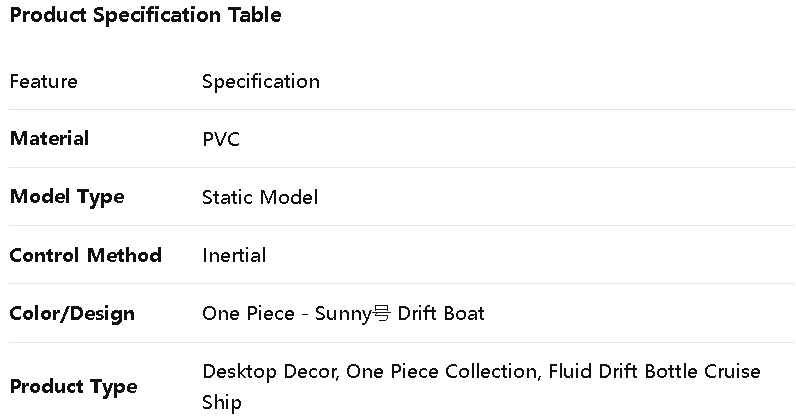Click the PVC material value
Image resolution: width=796 pixels, height=420 pixels.
pyautogui.click(x=221, y=139)
